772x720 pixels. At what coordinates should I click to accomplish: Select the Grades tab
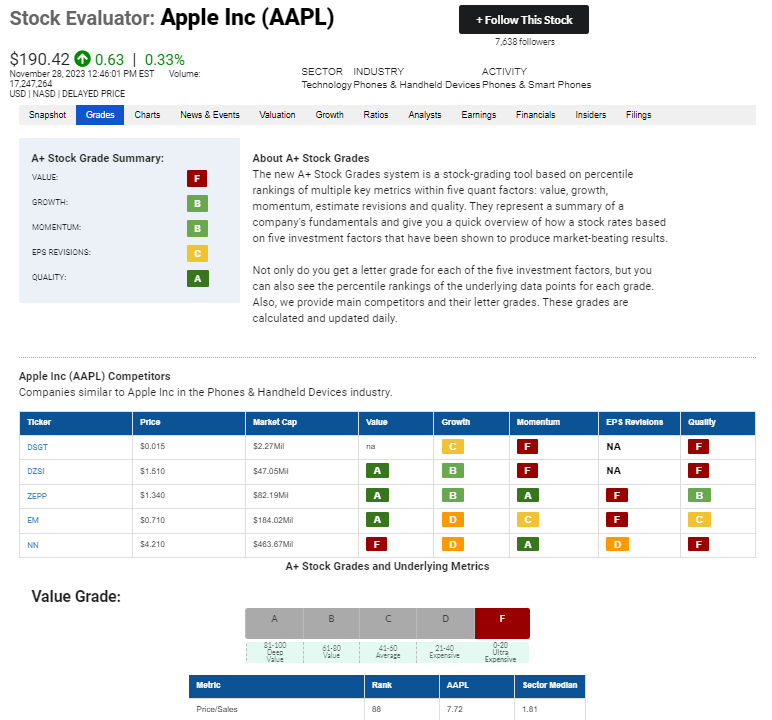coord(100,115)
